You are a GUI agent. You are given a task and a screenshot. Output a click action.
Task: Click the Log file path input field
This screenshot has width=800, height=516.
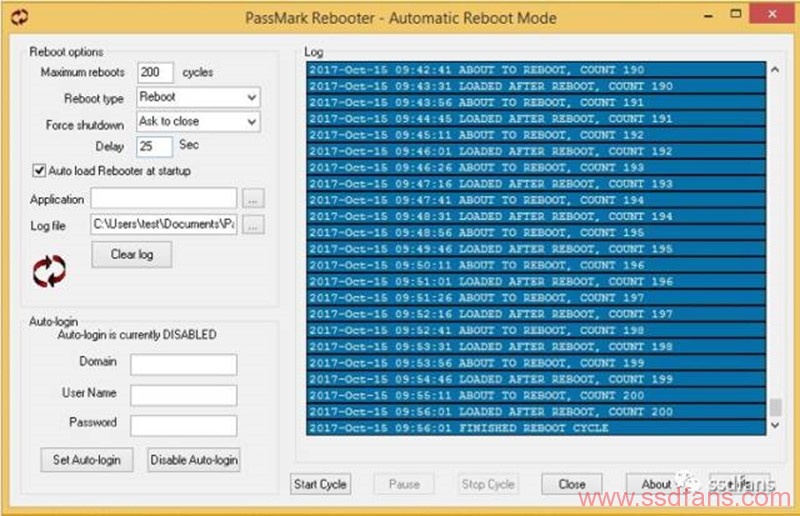pos(164,225)
